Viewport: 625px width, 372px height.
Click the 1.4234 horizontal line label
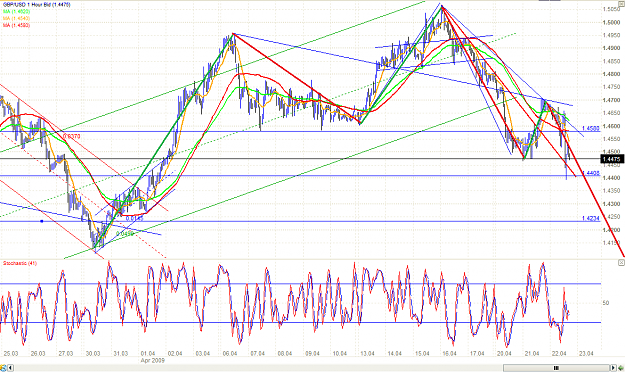click(x=591, y=218)
